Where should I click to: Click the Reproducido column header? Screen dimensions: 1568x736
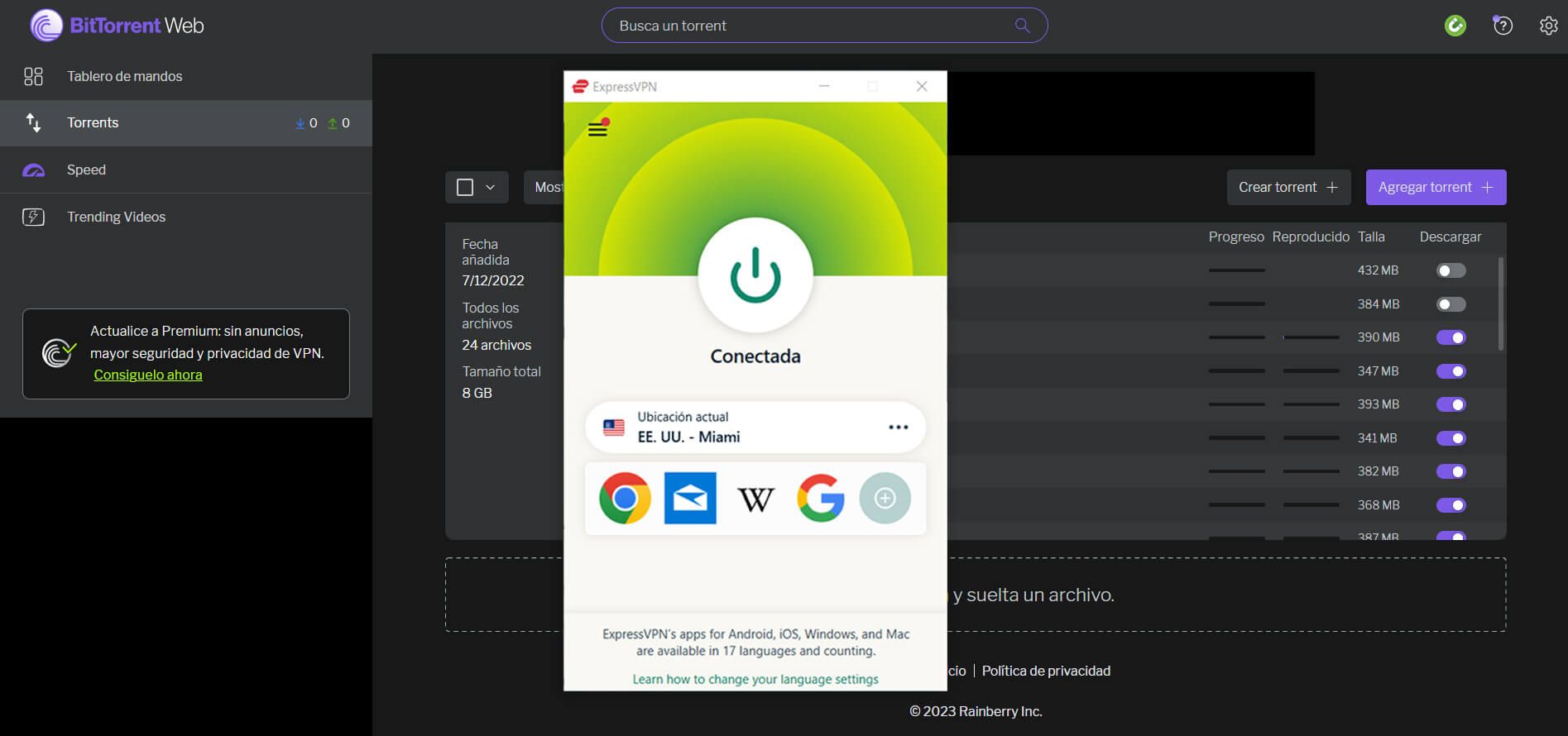coord(1311,237)
